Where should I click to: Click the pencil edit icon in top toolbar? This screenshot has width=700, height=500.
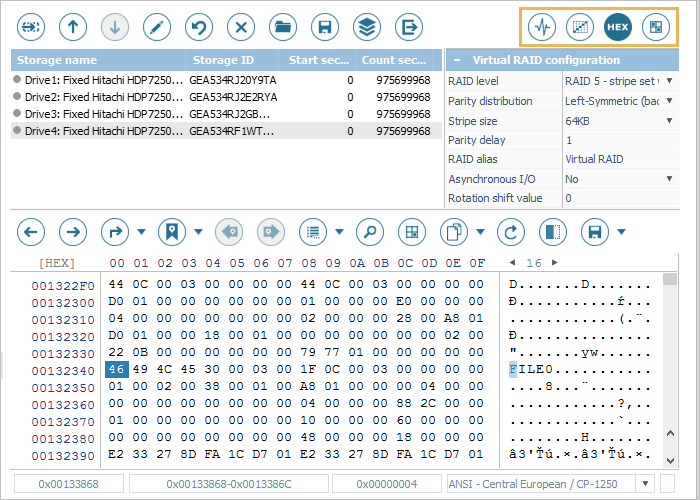click(156, 26)
